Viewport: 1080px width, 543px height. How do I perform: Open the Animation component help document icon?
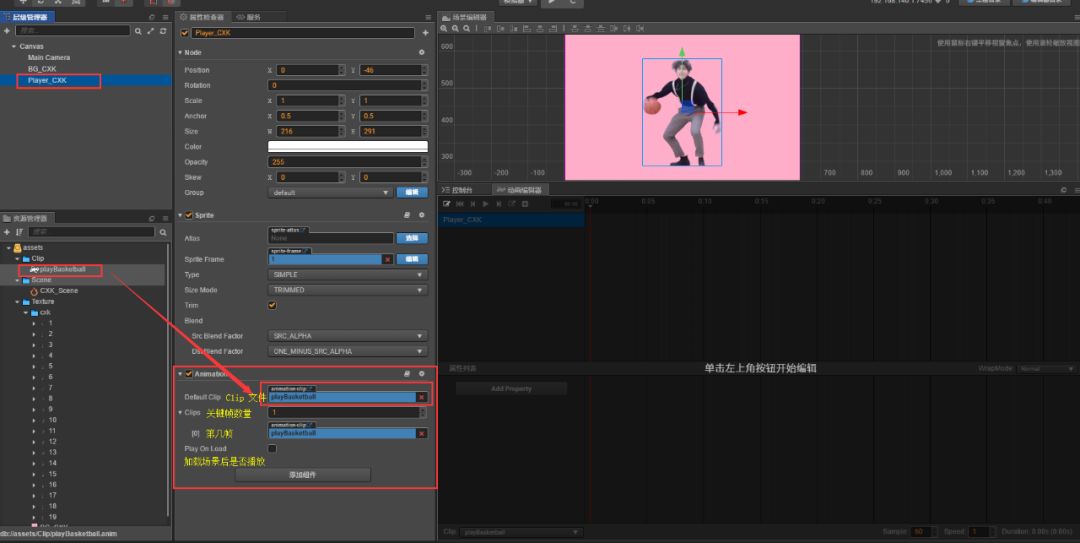(x=407, y=373)
